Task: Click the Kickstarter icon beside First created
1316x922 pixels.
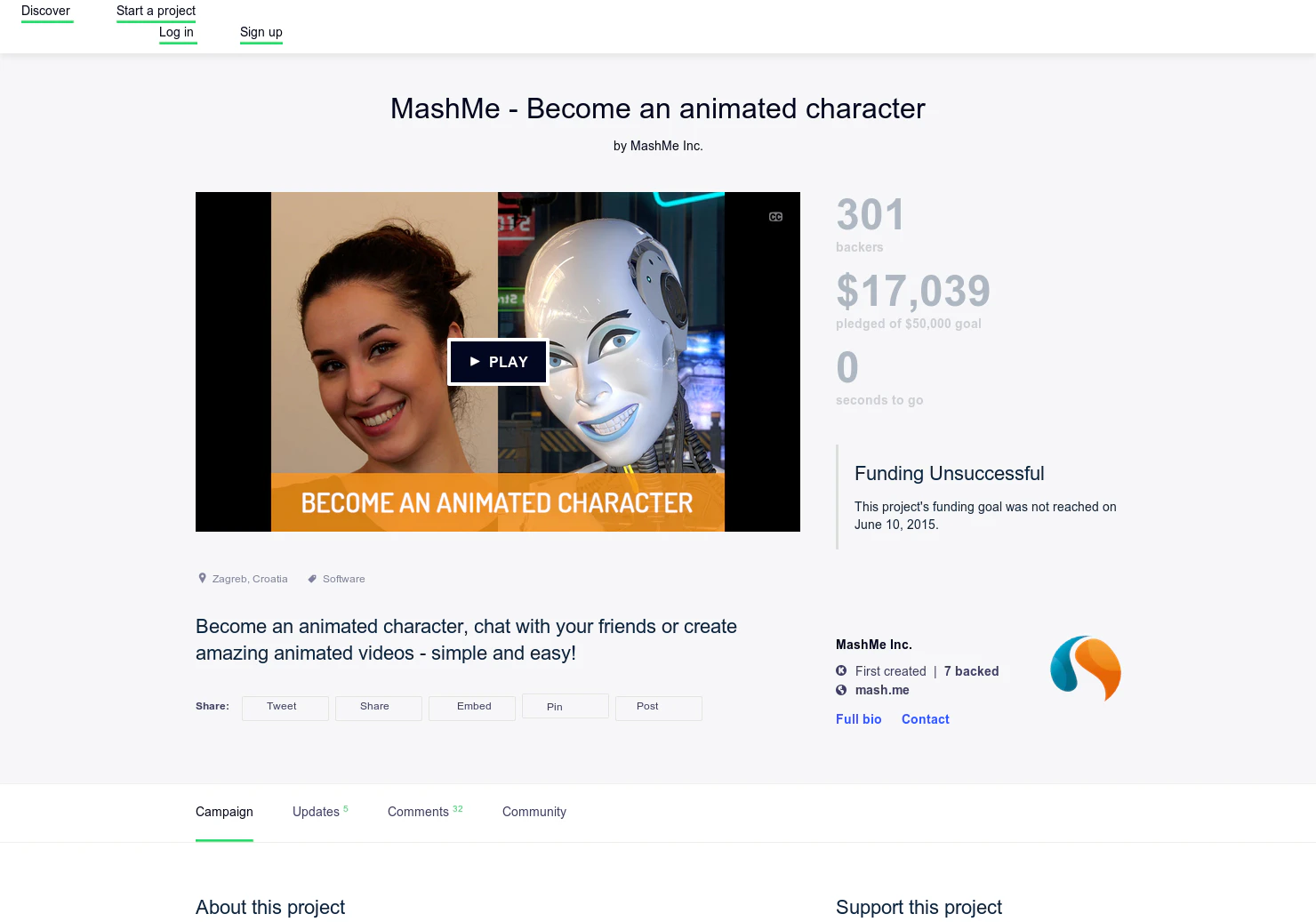Action: pyautogui.click(x=841, y=671)
